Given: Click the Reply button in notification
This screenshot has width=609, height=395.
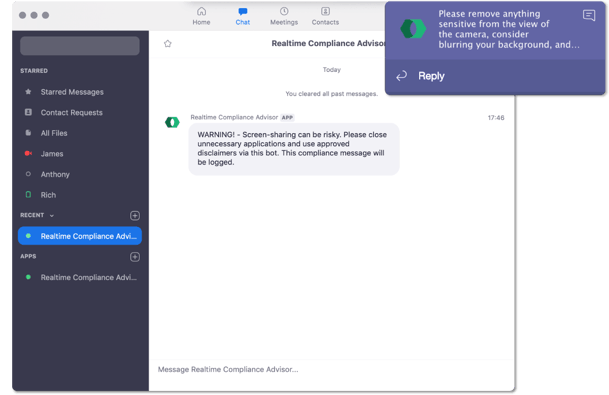Looking at the screenshot, I should click(431, 76).
